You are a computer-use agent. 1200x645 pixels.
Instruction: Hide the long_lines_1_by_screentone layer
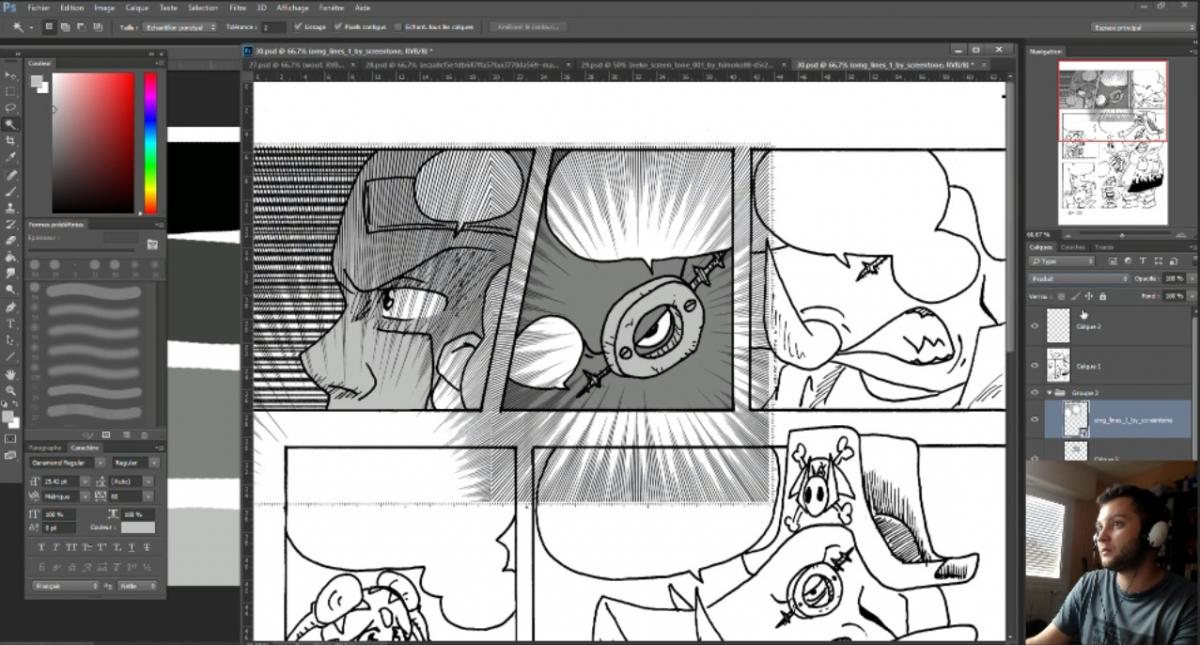tap(1035, 420)
